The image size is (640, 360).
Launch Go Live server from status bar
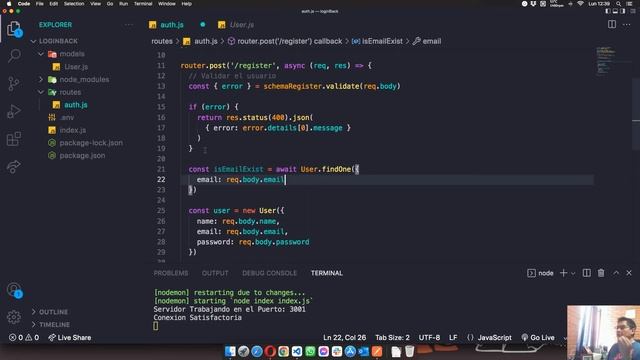coord(538,338)
